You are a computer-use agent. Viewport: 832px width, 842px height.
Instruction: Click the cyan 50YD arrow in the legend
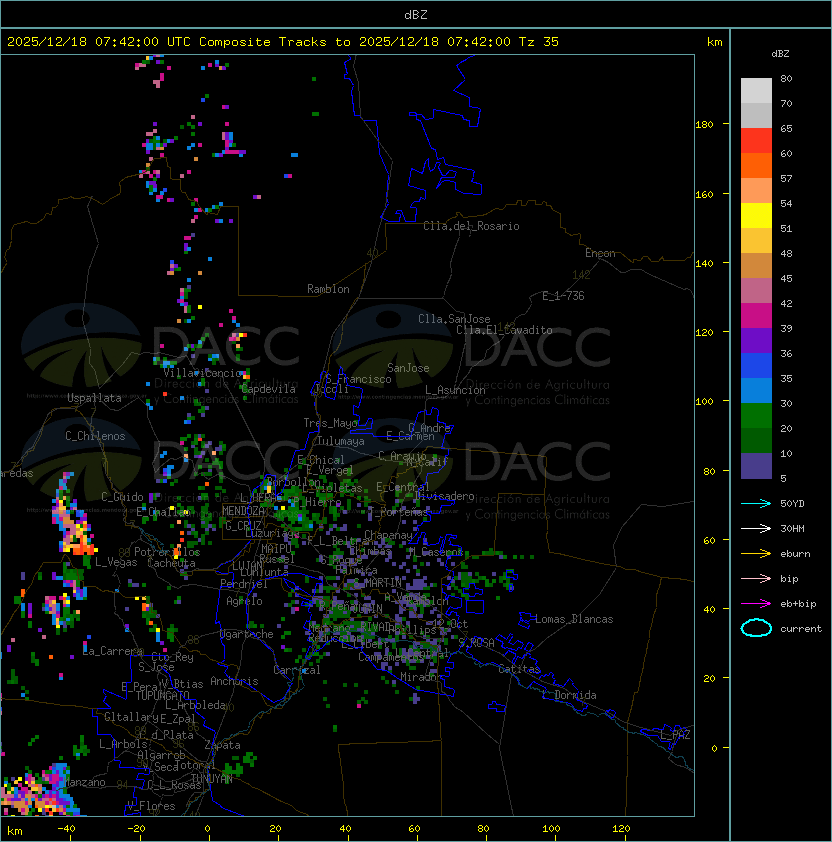coord(756,503)
